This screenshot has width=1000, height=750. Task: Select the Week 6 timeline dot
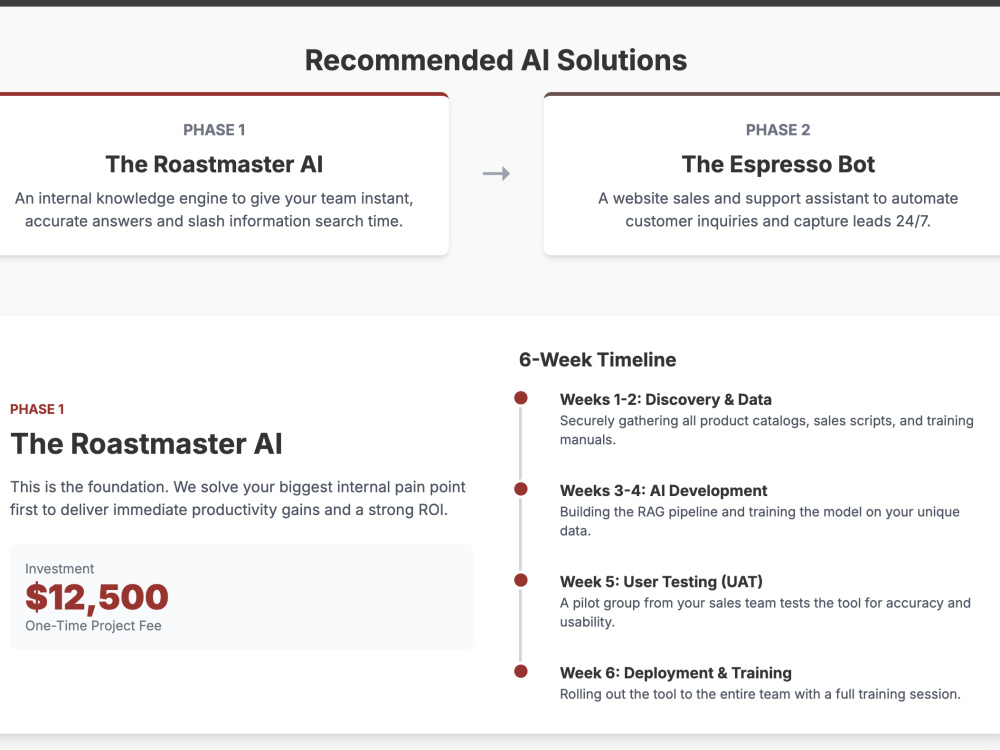521,672
